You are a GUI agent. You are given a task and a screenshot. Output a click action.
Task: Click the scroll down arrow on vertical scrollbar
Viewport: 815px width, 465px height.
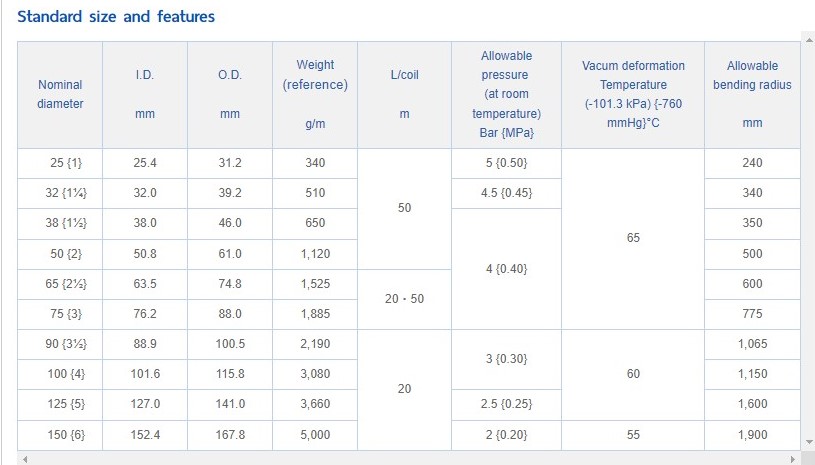click(808, 442)
